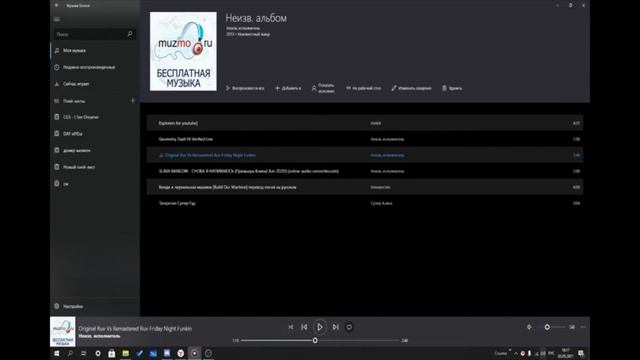The width and height of the screenshot is (640, 360).
Task: Show hidden system tray icons
Action: (x=516, y=353)
